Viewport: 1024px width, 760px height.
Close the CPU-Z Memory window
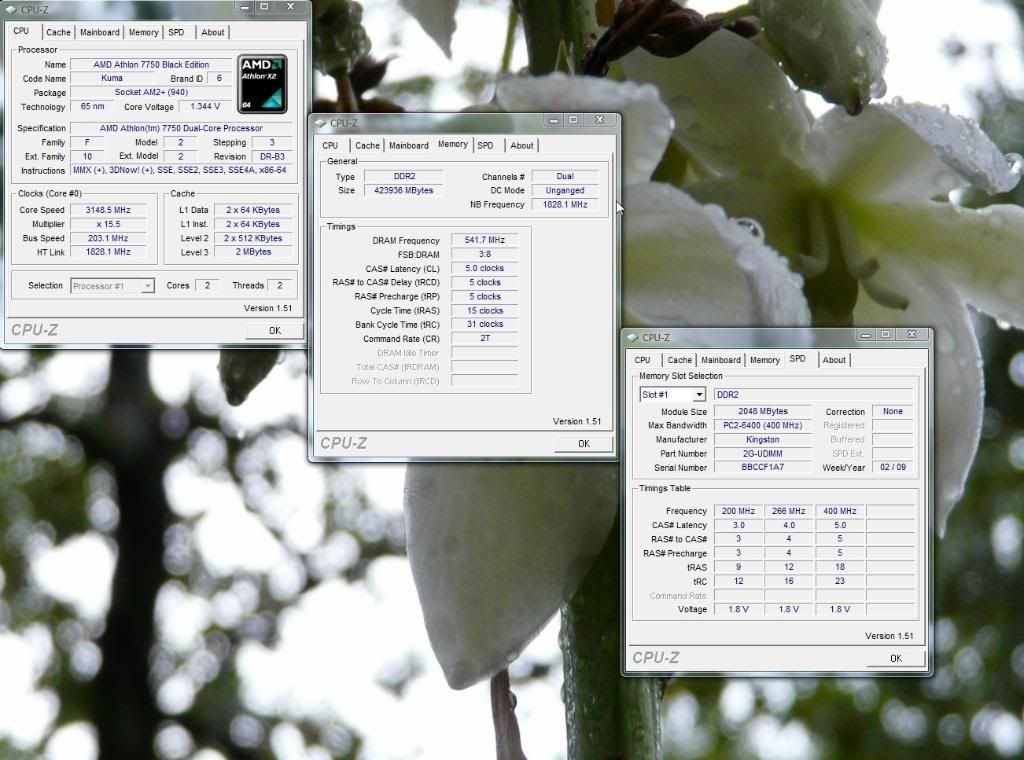(598, 121)
